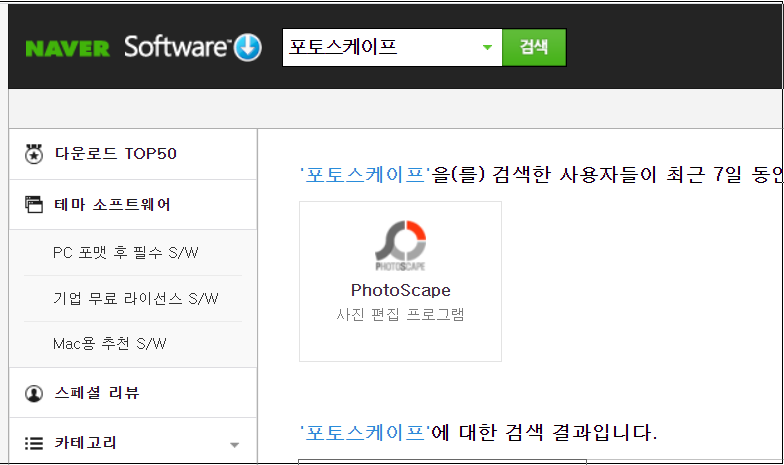Click 사진 편집 프로그램 description text

(x=400, y=314)
